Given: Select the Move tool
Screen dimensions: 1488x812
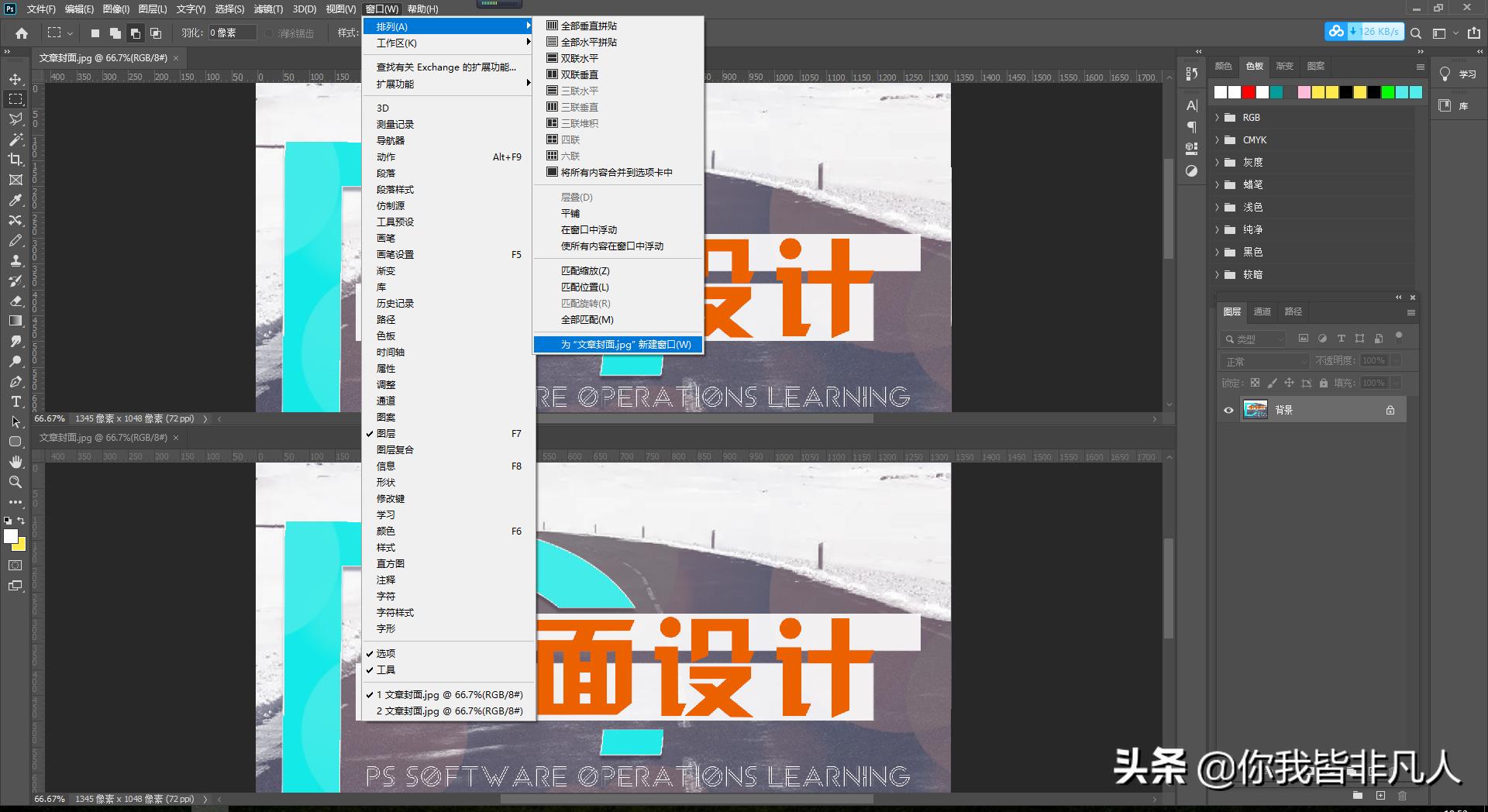Looking at the screenshot, I should point(15,77).
